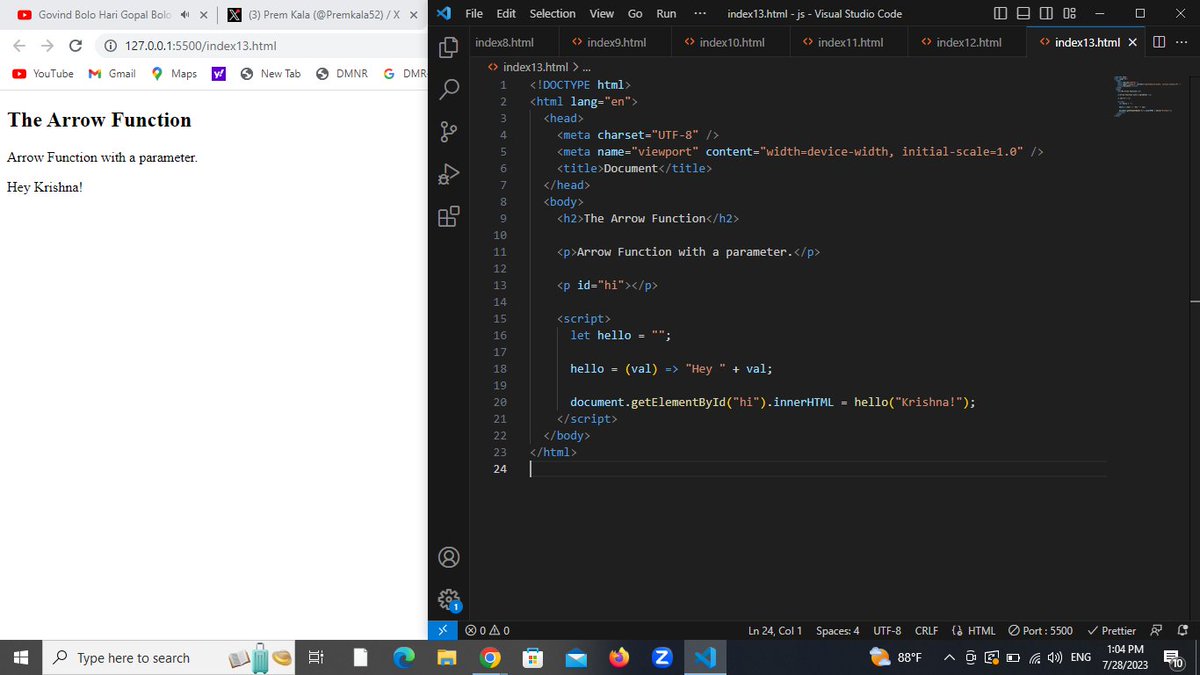Open editor More Actions ellipsis menu

tap(1182, 42)
